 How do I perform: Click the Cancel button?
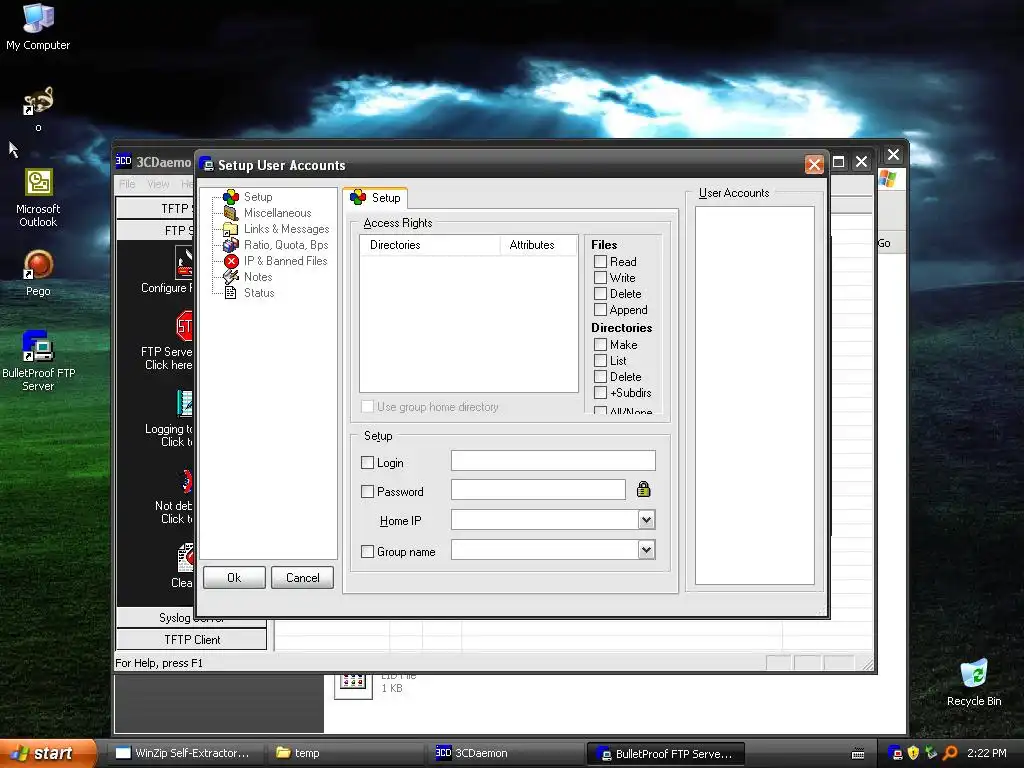click(302, 577)
